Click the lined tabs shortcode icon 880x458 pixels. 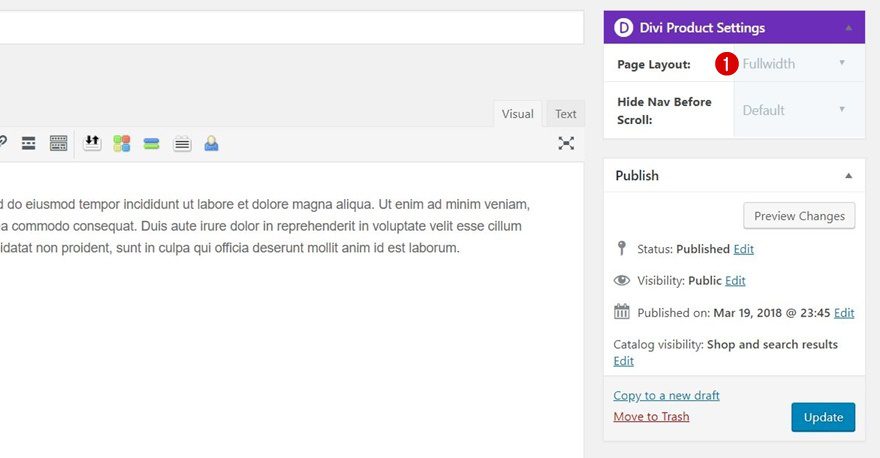pyautogui.click(x=181, y=144)
